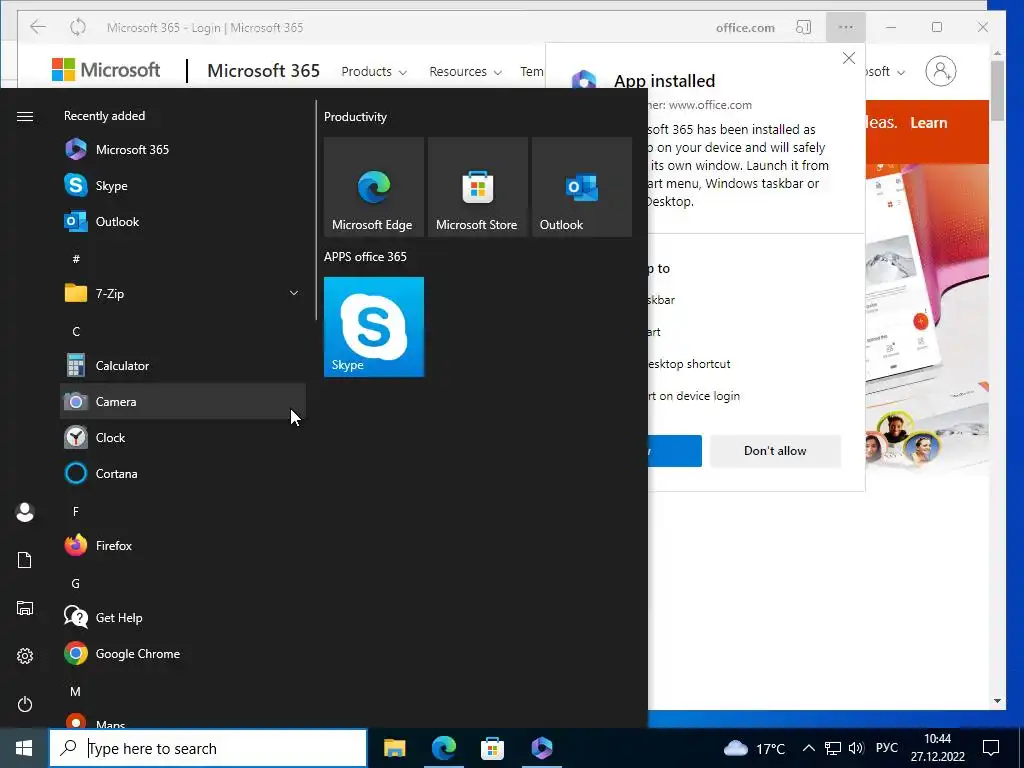This screenshot has width=1024, height=768.
Task: Open Microsoft Edge from the taskbar
Action: (443, 748)
